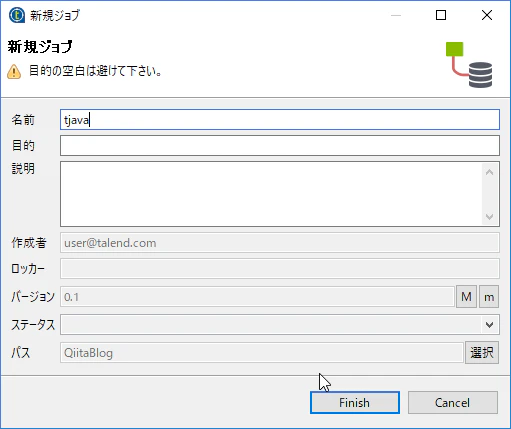Screen dimensions: 511x429
Task: Maximize the 新規ジョブ window
Action: click(x=441, y=15)
